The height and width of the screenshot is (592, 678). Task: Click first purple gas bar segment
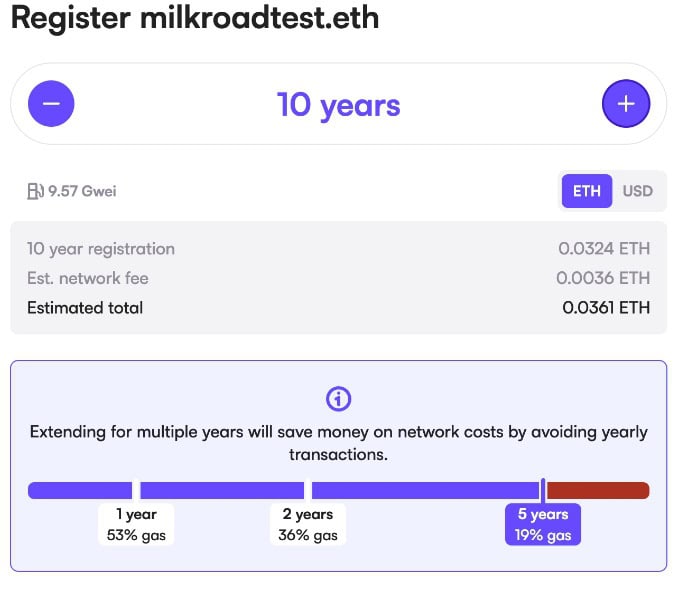80,491
